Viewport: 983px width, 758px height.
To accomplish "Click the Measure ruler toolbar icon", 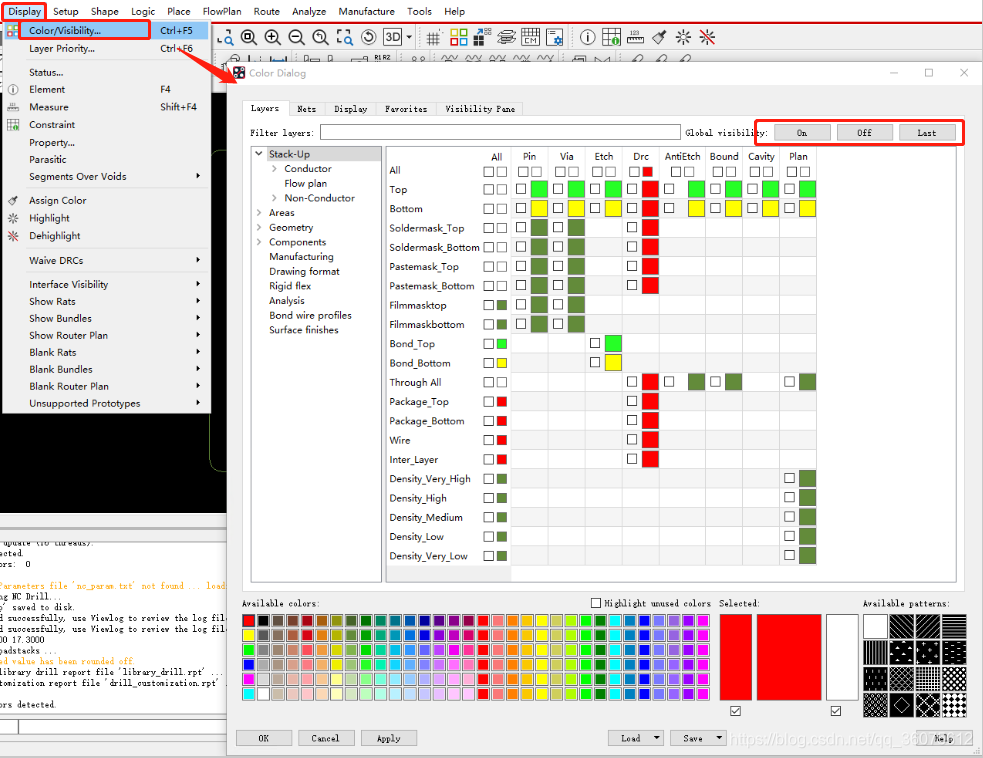I will pos(635,38).
